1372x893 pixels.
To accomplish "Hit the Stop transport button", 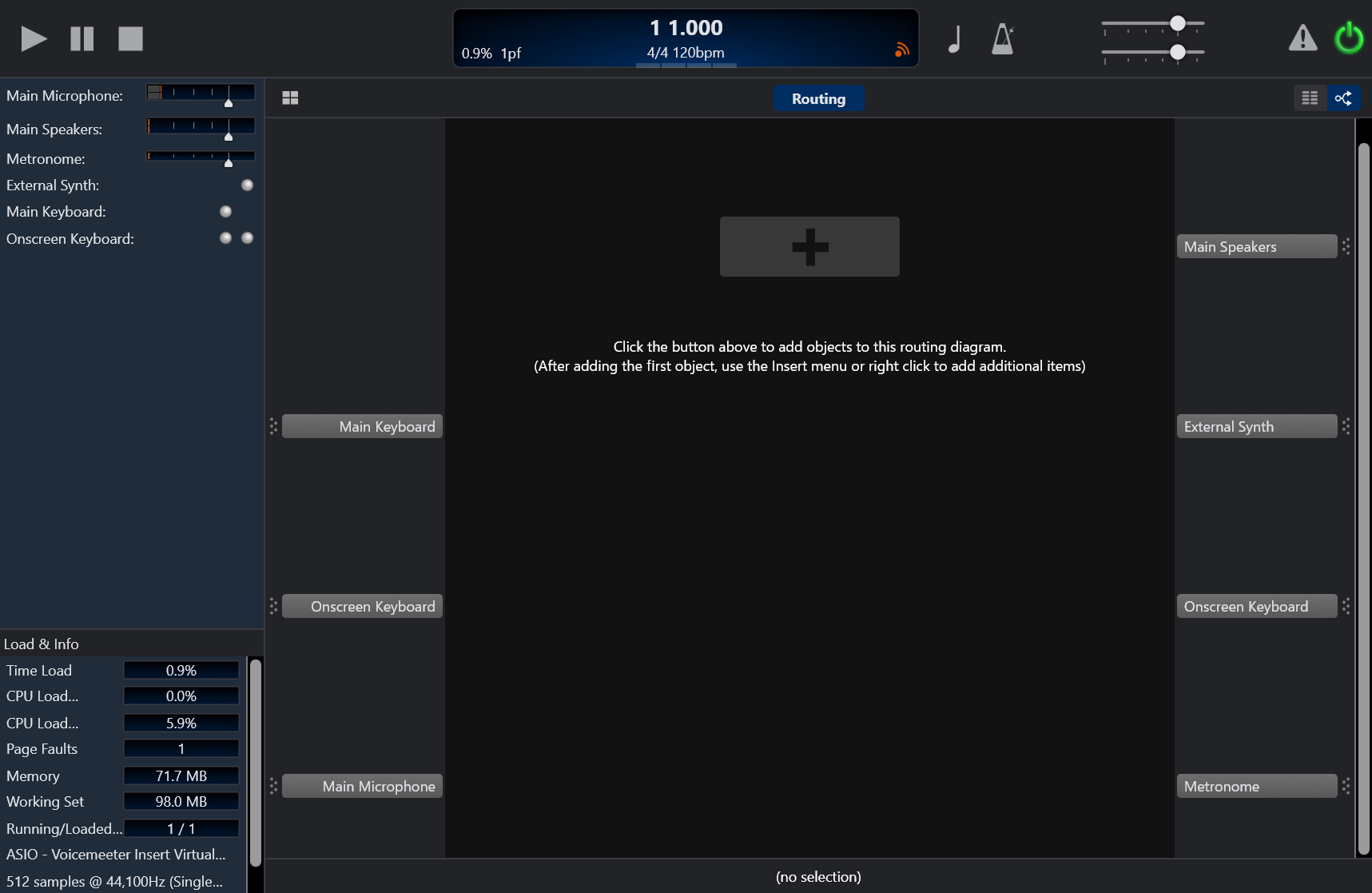I will click(x=130, y=38).
